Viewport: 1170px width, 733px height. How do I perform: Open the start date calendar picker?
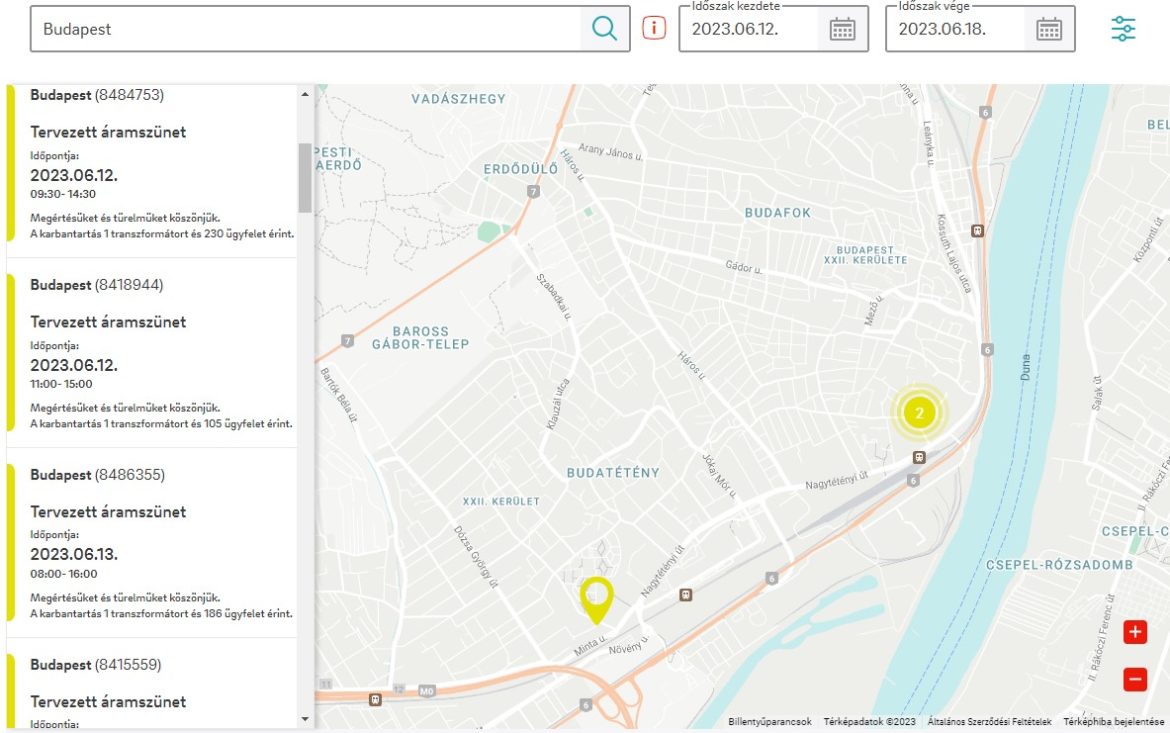point(842,29)
